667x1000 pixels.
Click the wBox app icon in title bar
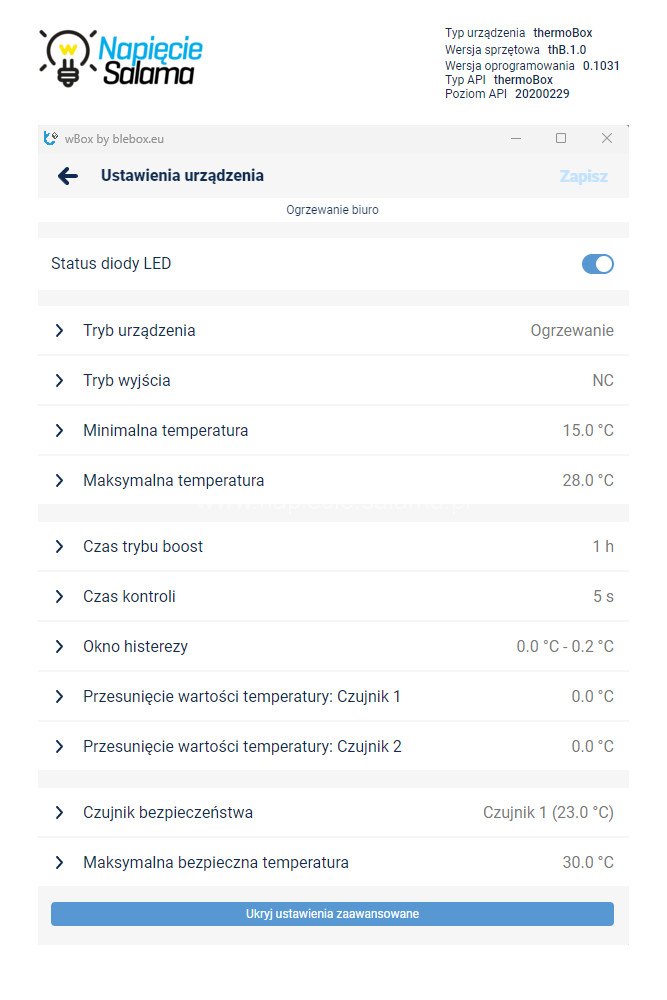(50, 138)
